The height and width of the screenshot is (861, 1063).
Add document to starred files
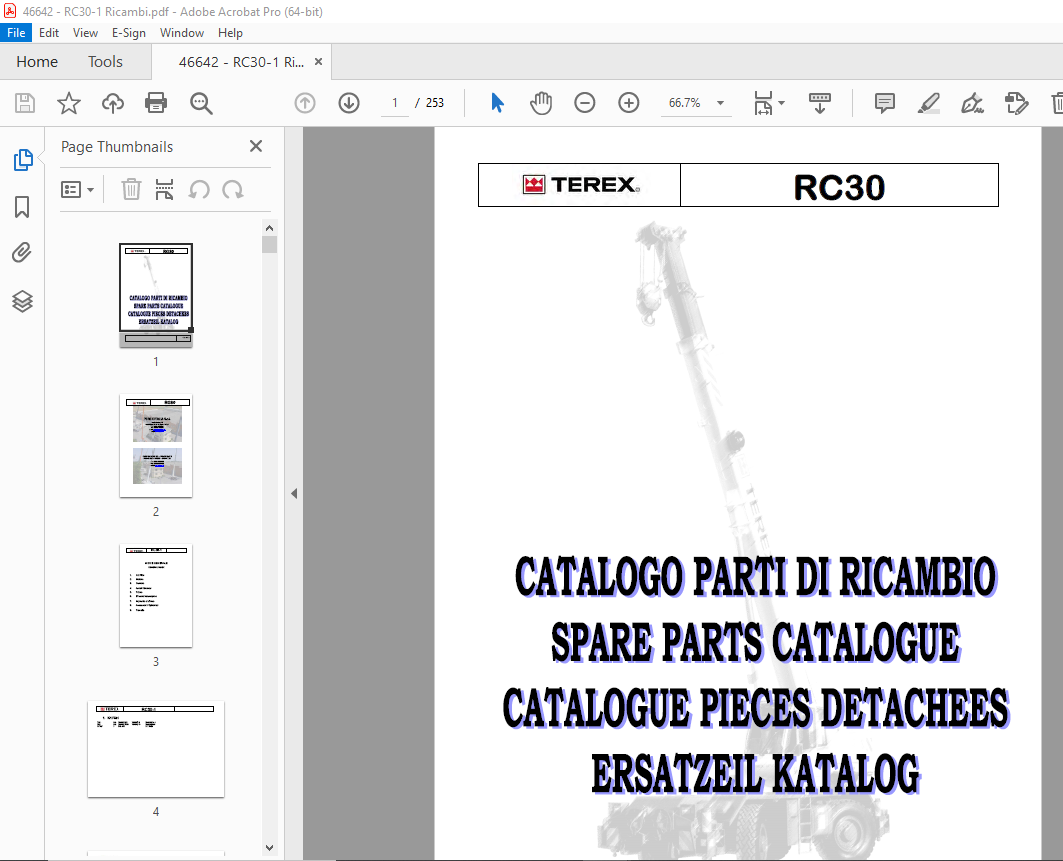(68, 103)
